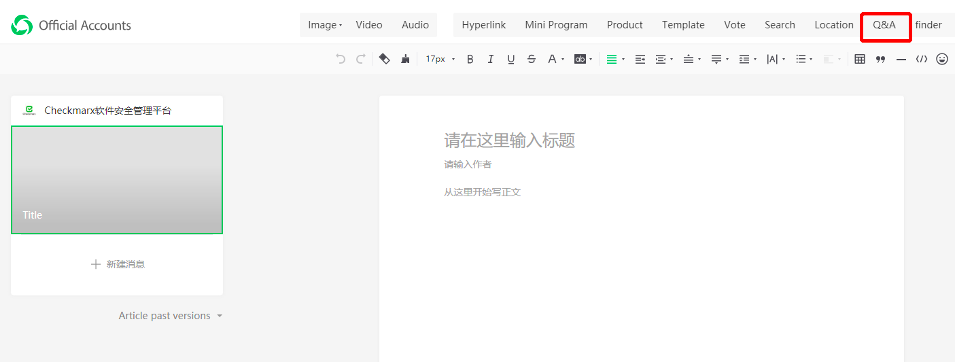Click the code block icon

tap(921, 59)
